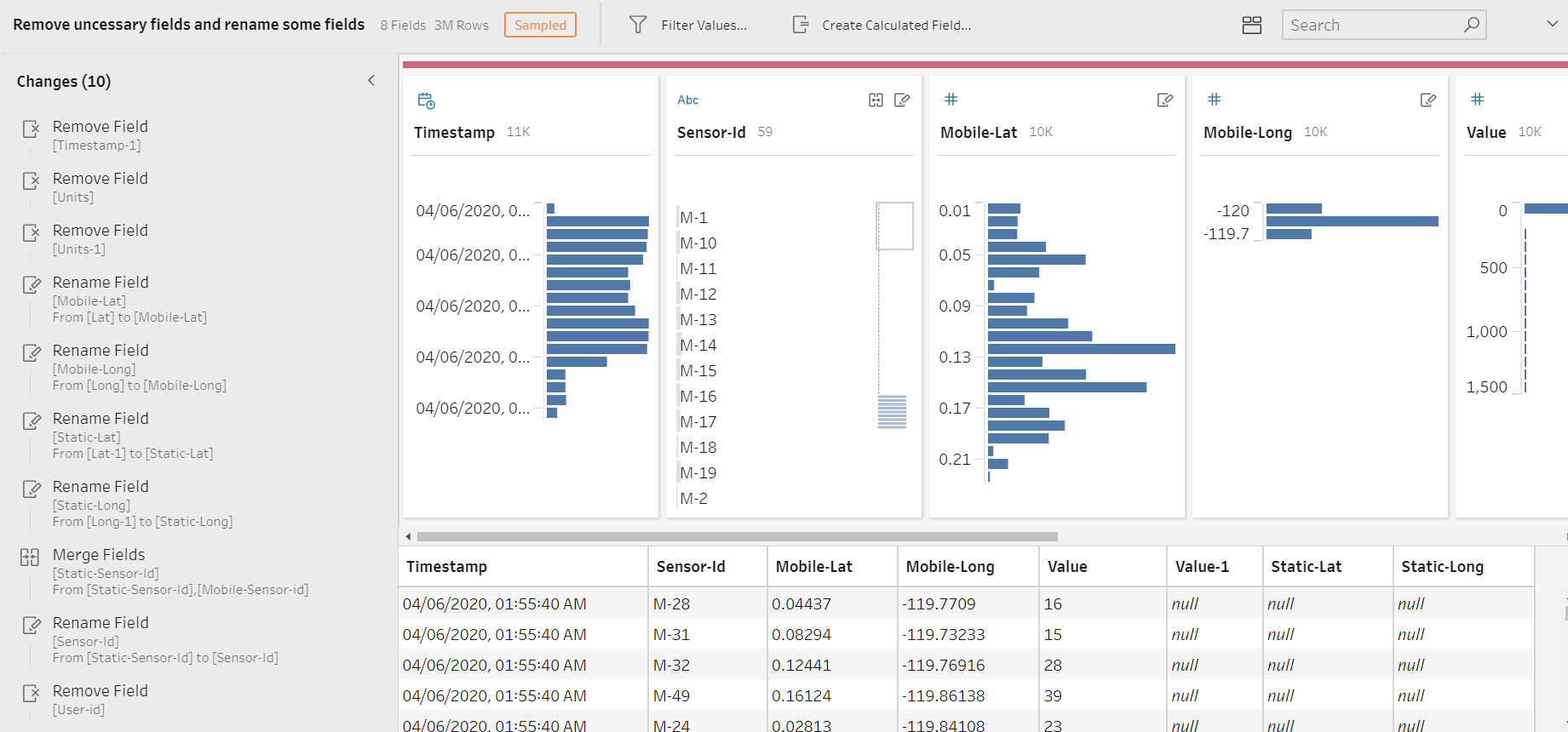This screenshot has width=1568, height=732.
Task: Open the Mobile-Long rename annotation icon
Action: (1428, 100)
